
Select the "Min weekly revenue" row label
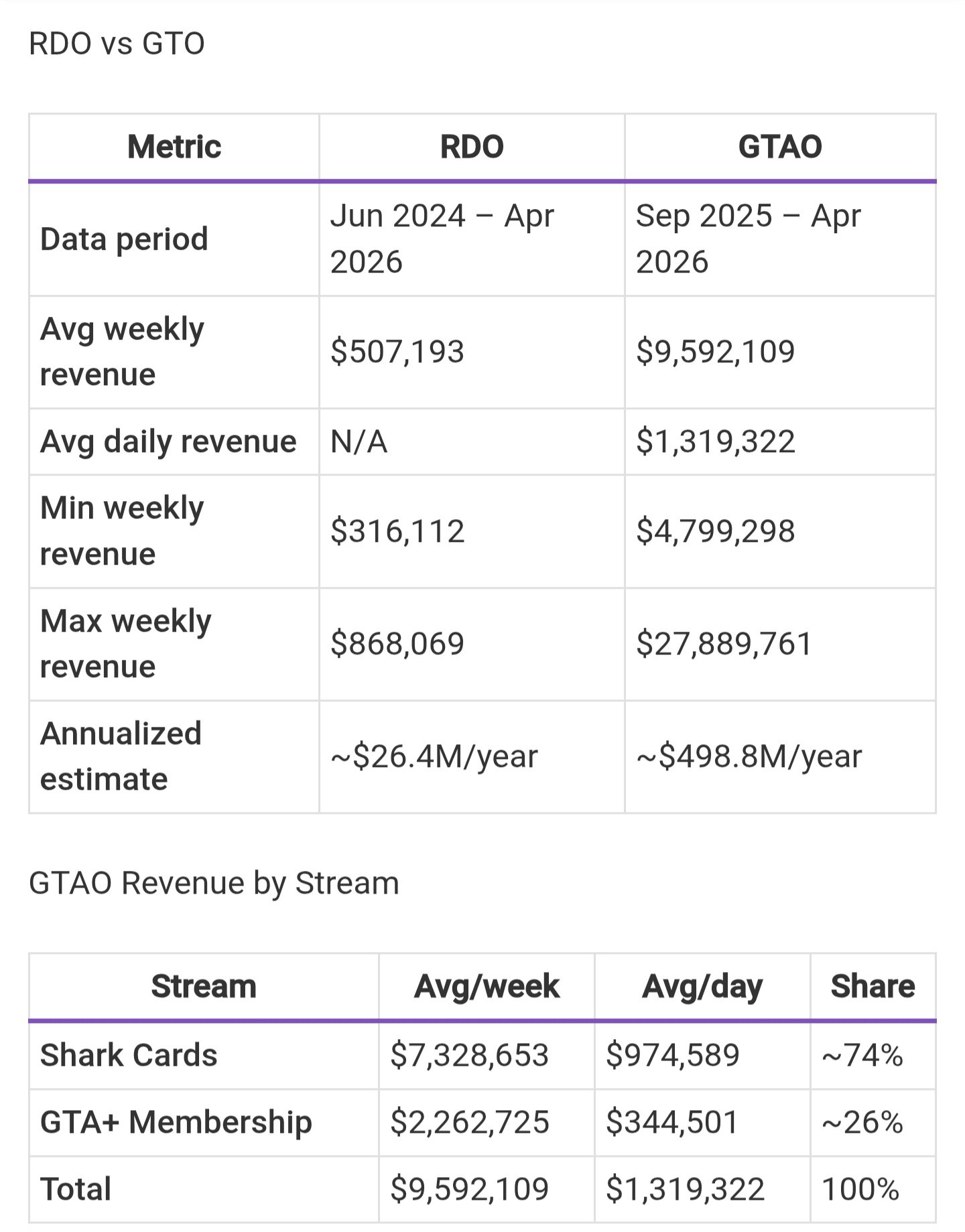click(x=122, y=531)
